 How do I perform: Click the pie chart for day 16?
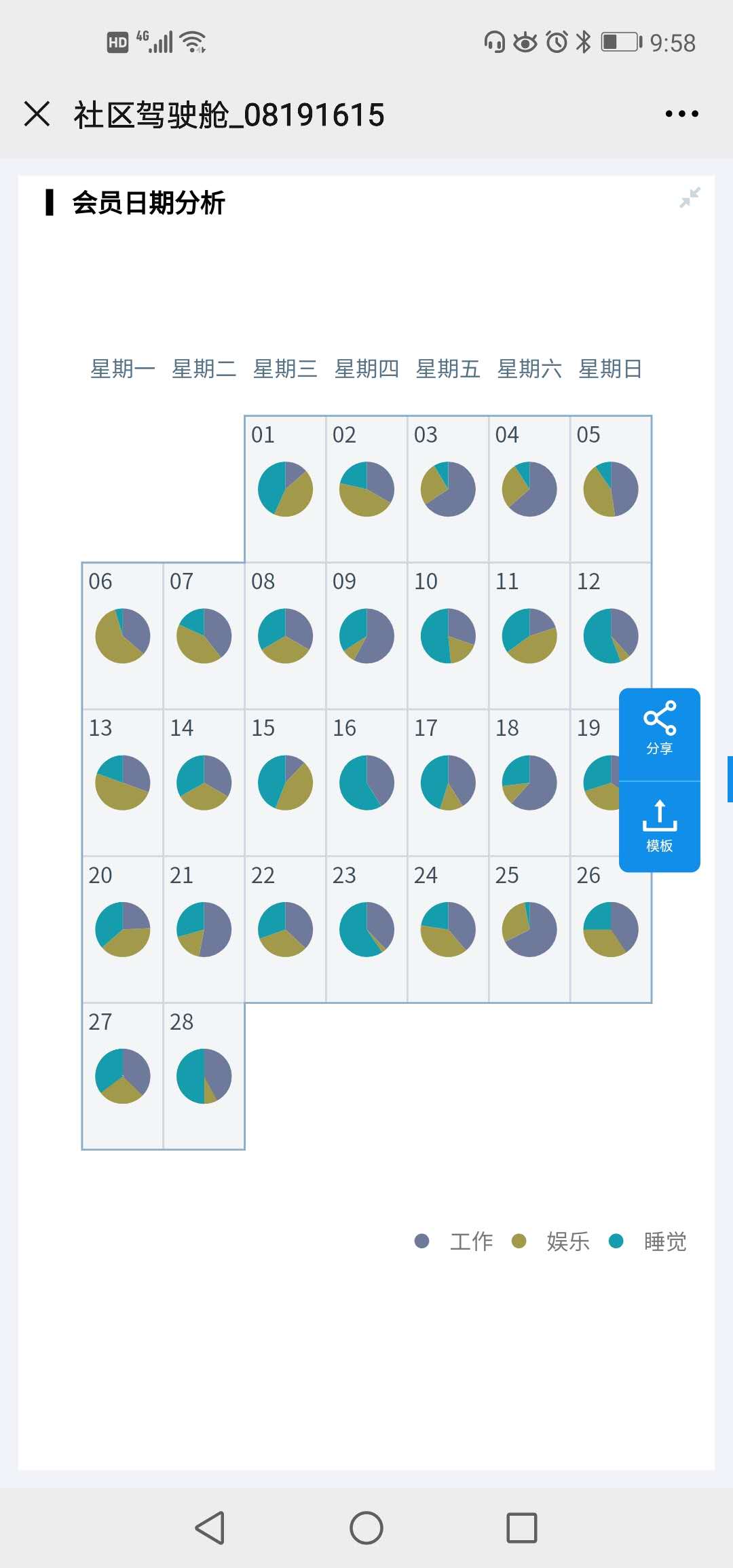pos(367,783)
